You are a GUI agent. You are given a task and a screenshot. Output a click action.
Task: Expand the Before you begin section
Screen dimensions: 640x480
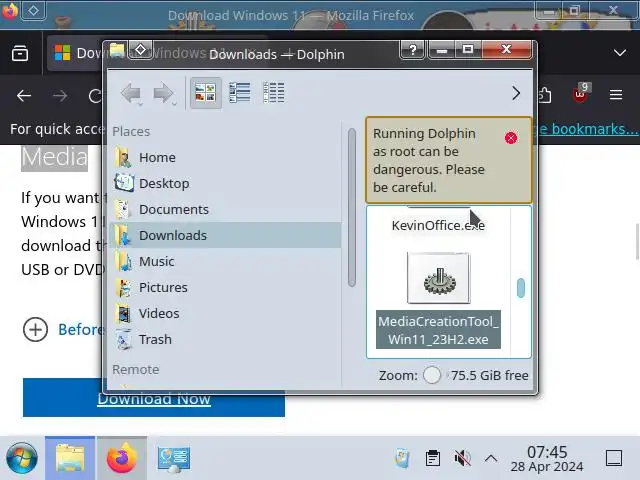[64, 329]
